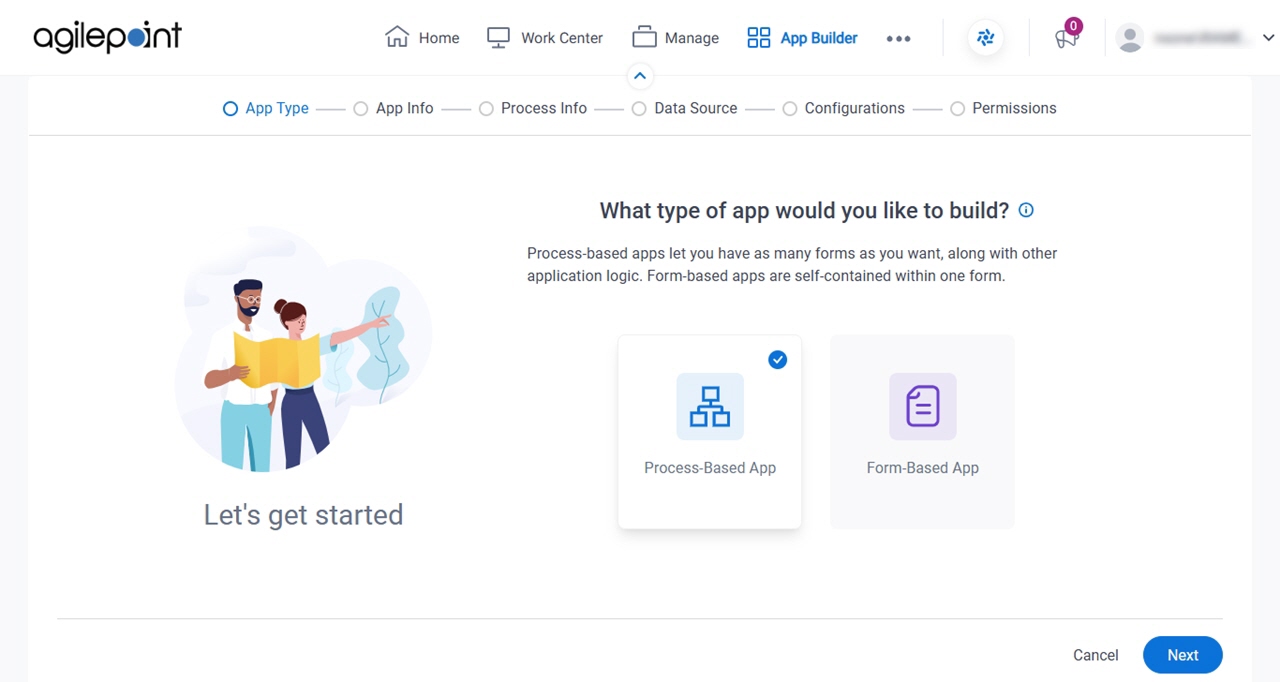1280x682 pixels.
Task: Click the info icon beside the heading
Action: tap(1025, 210)
